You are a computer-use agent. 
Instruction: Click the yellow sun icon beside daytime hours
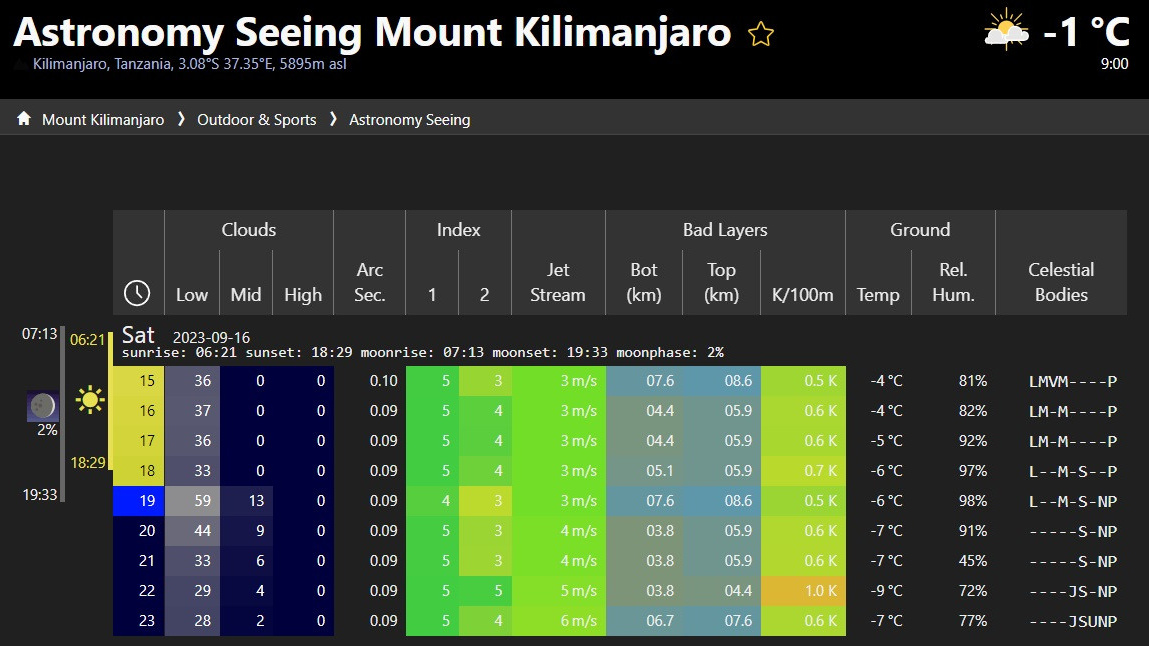[90, 401]
